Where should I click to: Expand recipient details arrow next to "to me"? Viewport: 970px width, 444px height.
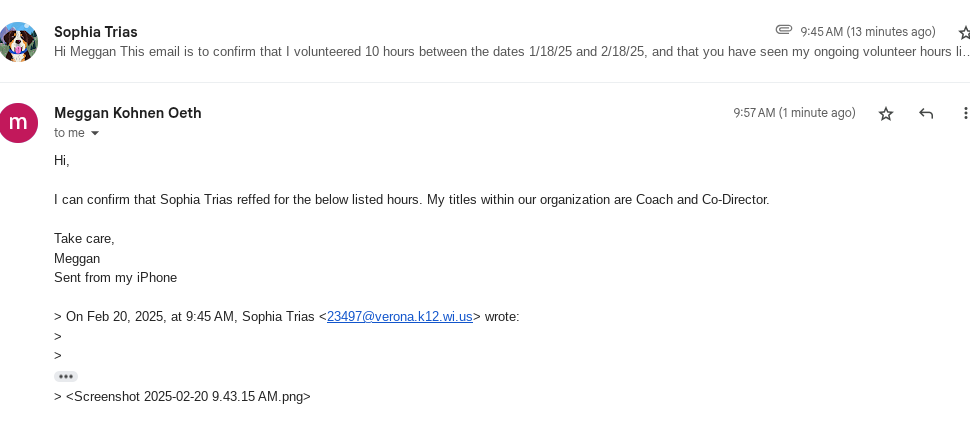96,134
